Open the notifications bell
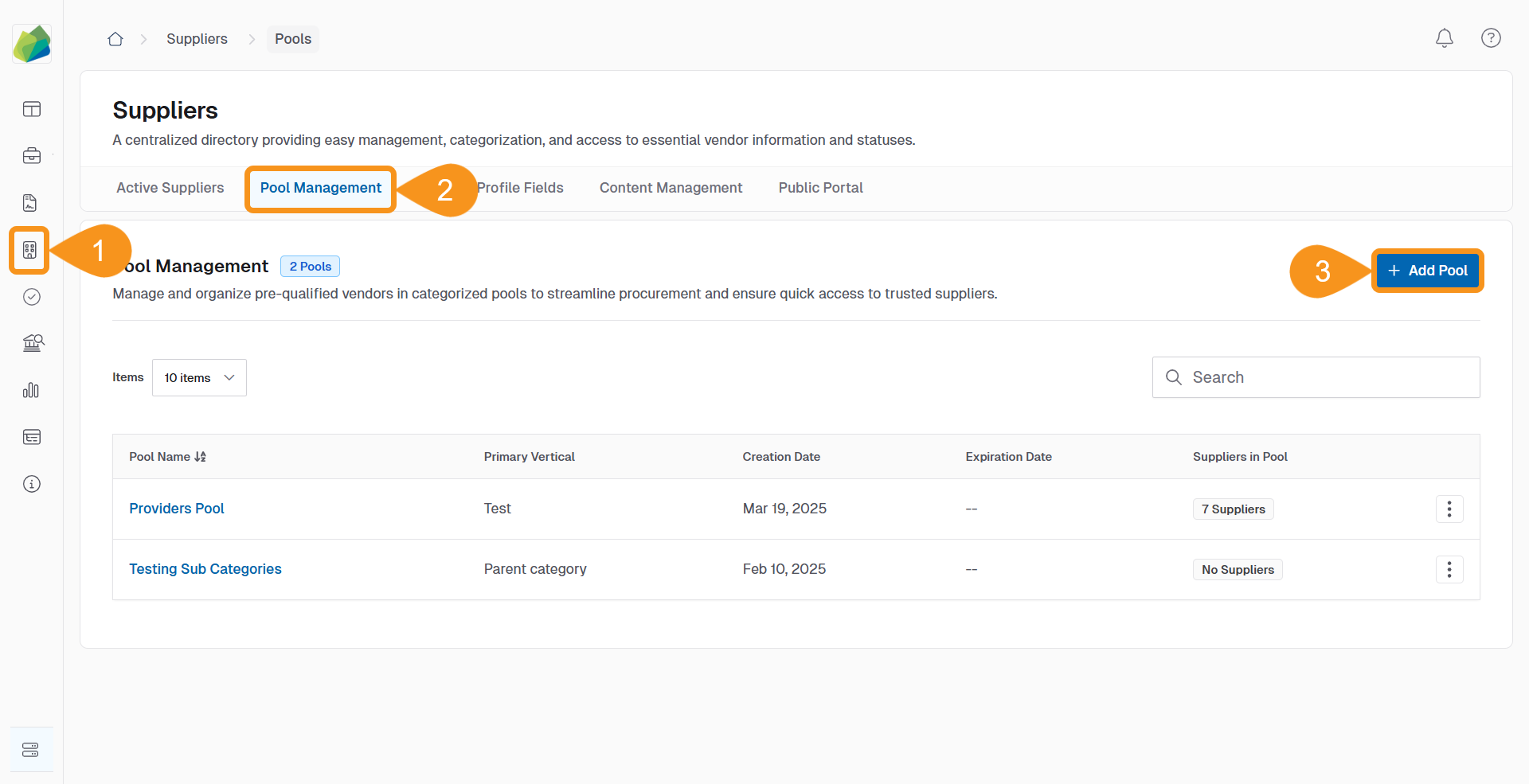This screenshot has width=1529, height=784. [x=1444, y=38]
